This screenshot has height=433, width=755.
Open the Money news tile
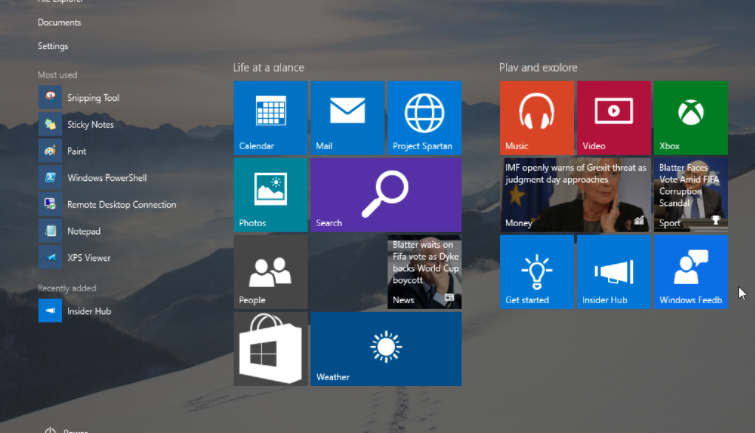[x=575, y=195]
